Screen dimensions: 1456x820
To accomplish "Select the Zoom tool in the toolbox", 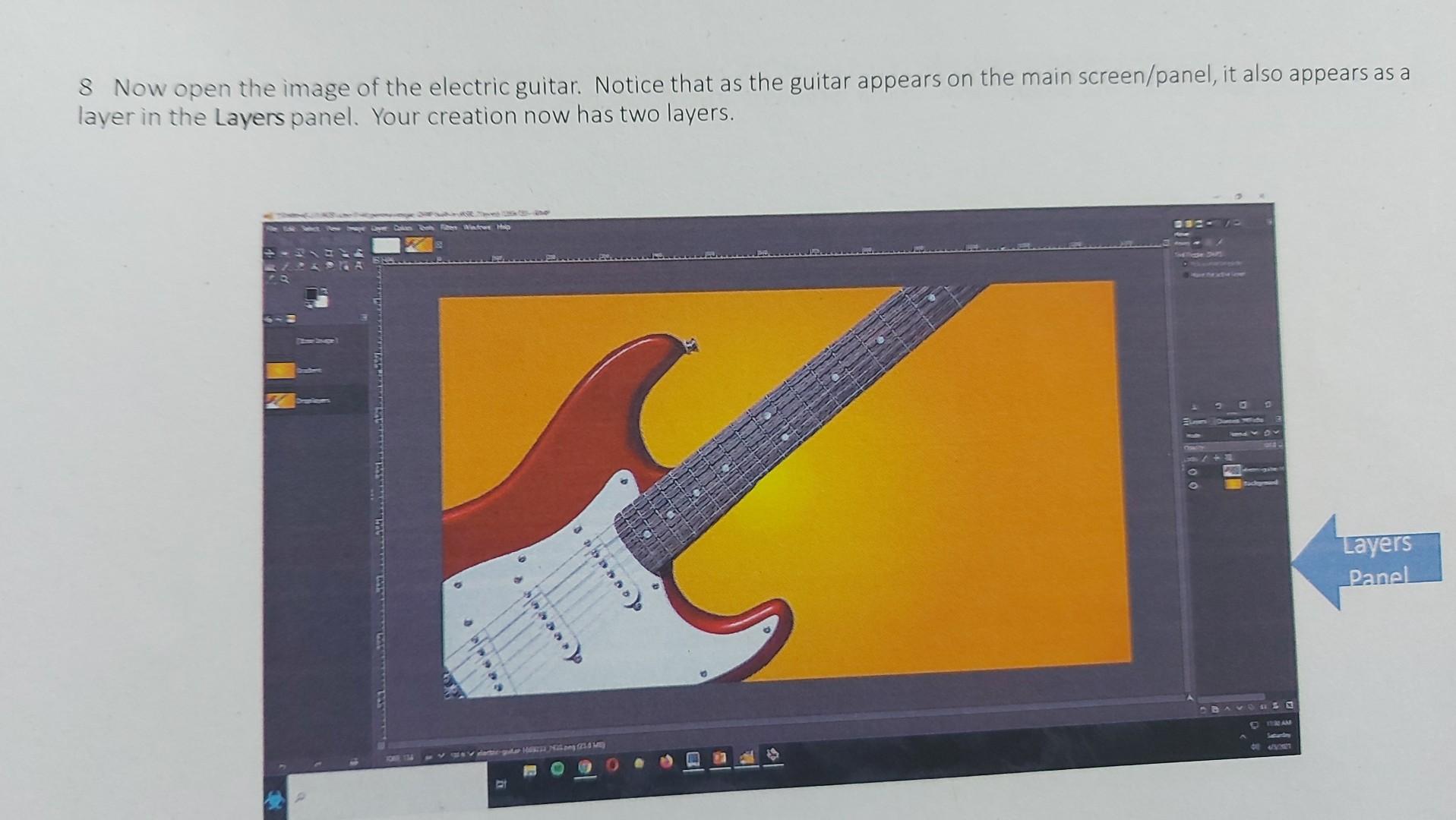I will tap(285, 279).
